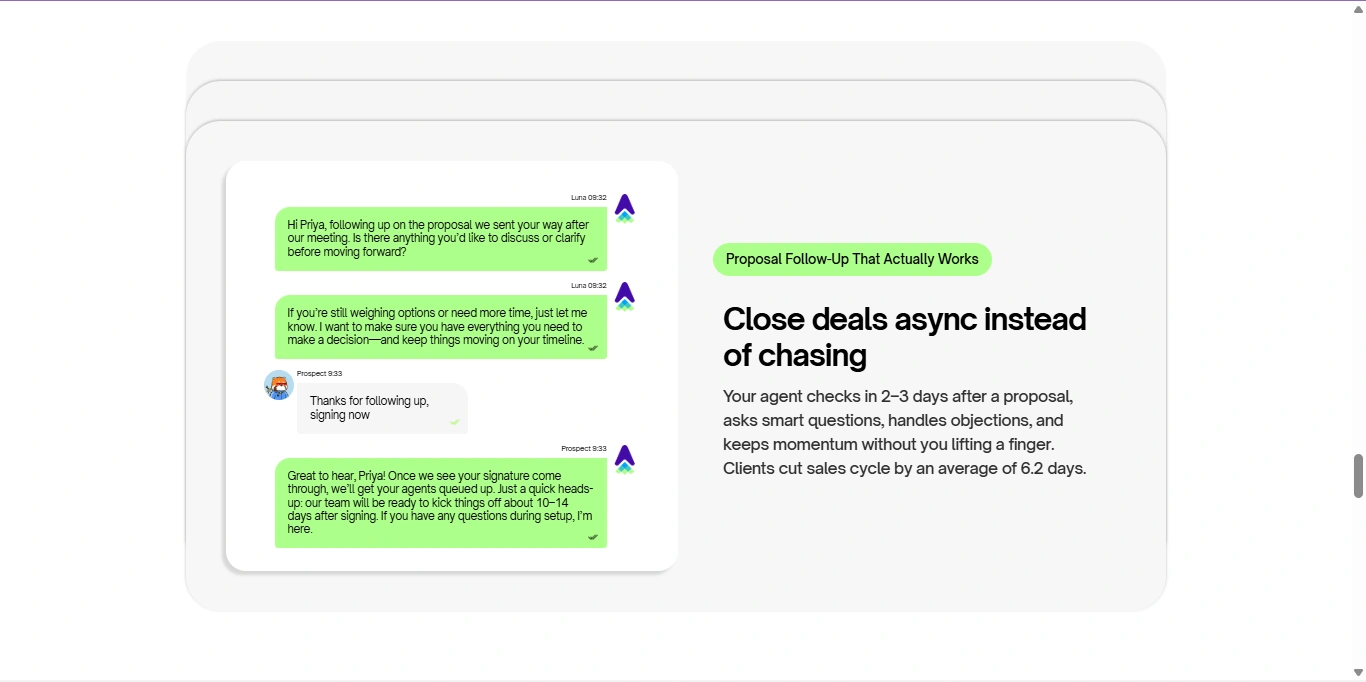
Task: Click the checkmark in the 'Great to hear' message
Action: (593, 537)
